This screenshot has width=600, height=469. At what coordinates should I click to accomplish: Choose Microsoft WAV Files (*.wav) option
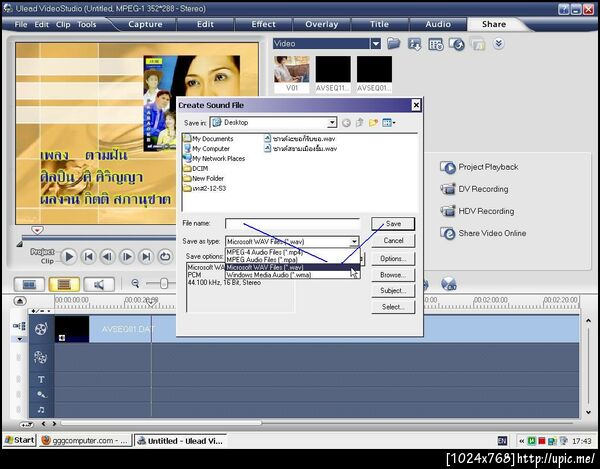click(x=293, y=267)
